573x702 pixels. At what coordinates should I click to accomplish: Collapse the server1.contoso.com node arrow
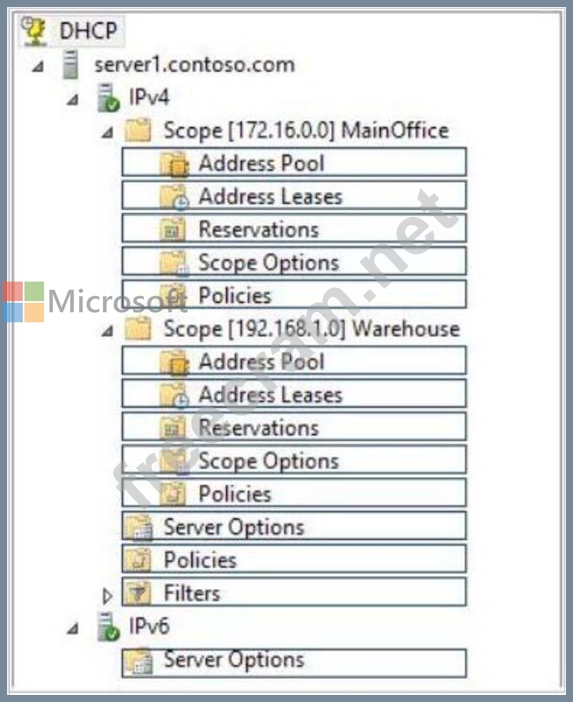click(38, 67)
